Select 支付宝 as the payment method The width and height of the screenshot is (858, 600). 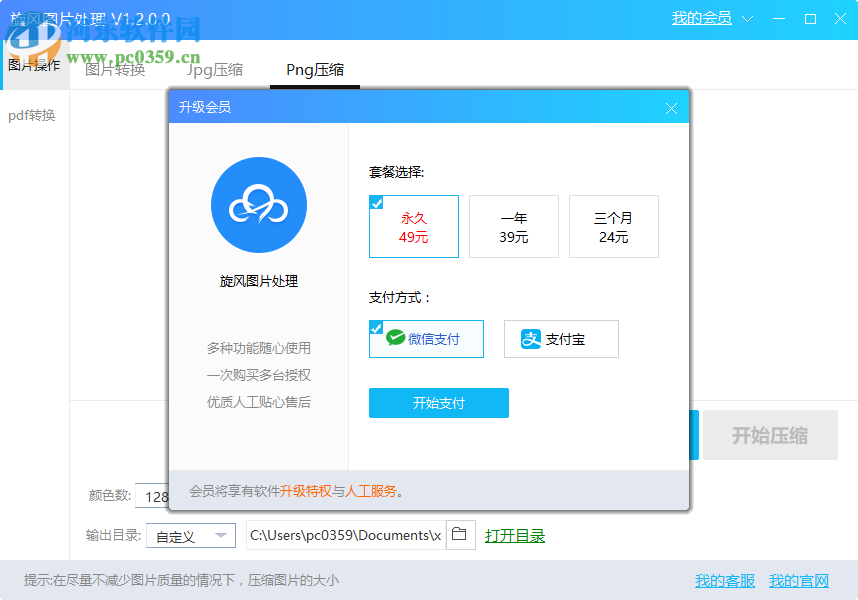click(561, 338)
